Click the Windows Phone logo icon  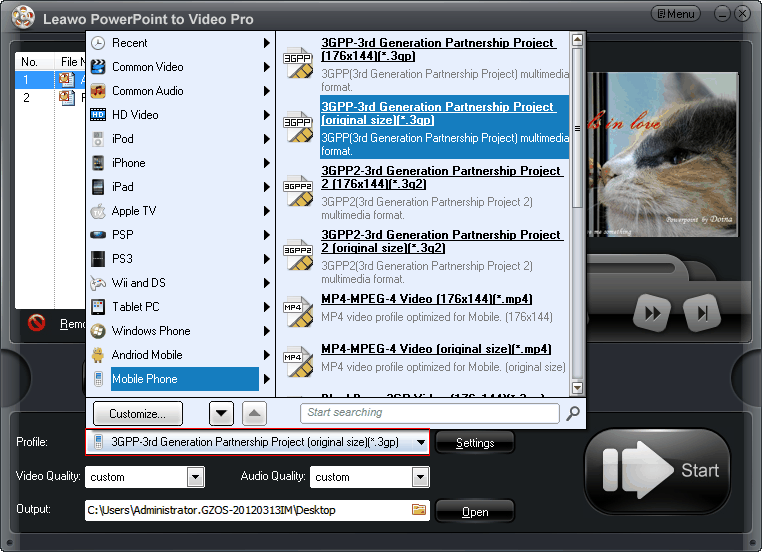click(98, 331)
